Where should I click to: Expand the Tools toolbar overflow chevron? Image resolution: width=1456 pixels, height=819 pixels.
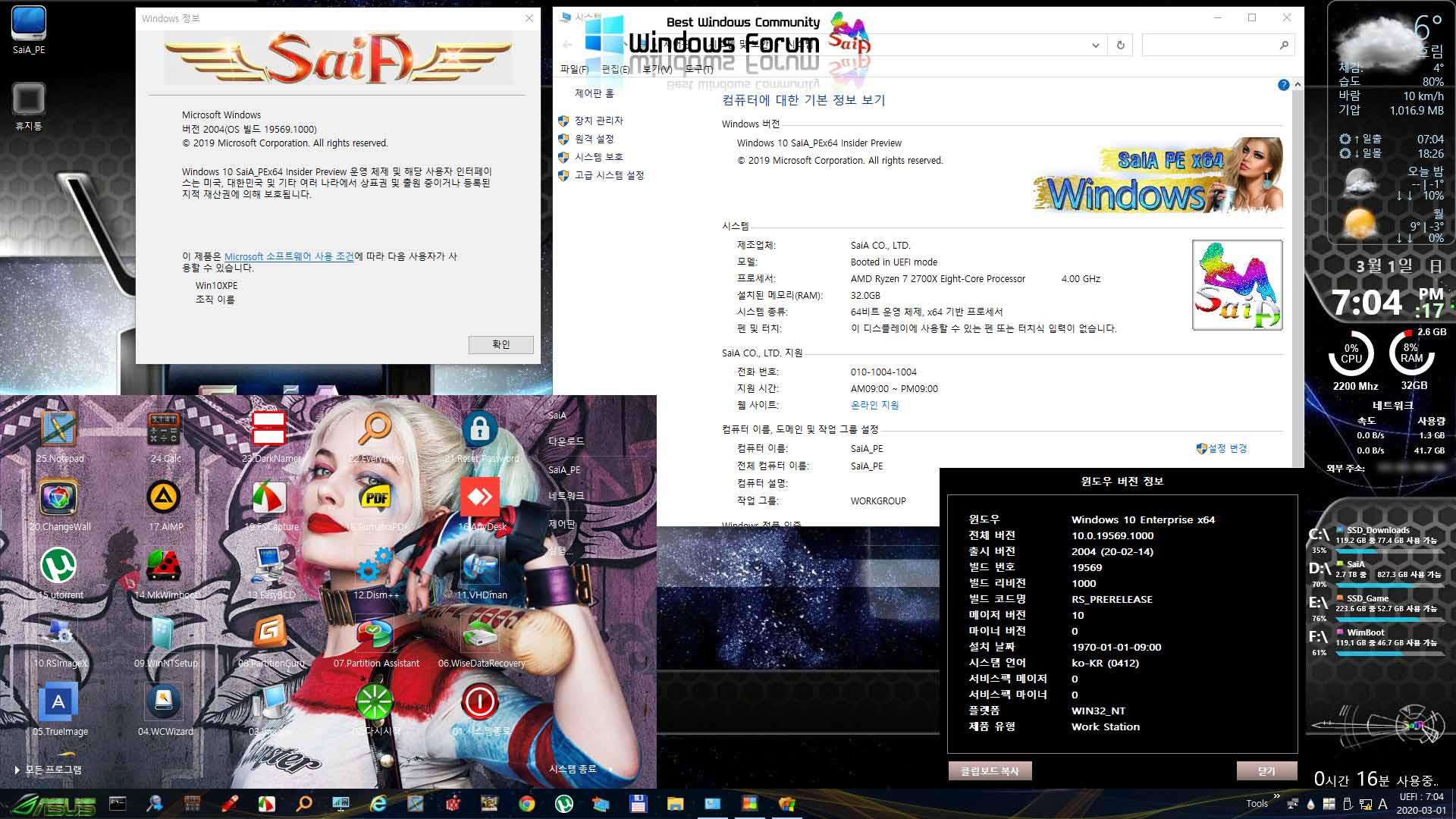[x=1276, y=796]
